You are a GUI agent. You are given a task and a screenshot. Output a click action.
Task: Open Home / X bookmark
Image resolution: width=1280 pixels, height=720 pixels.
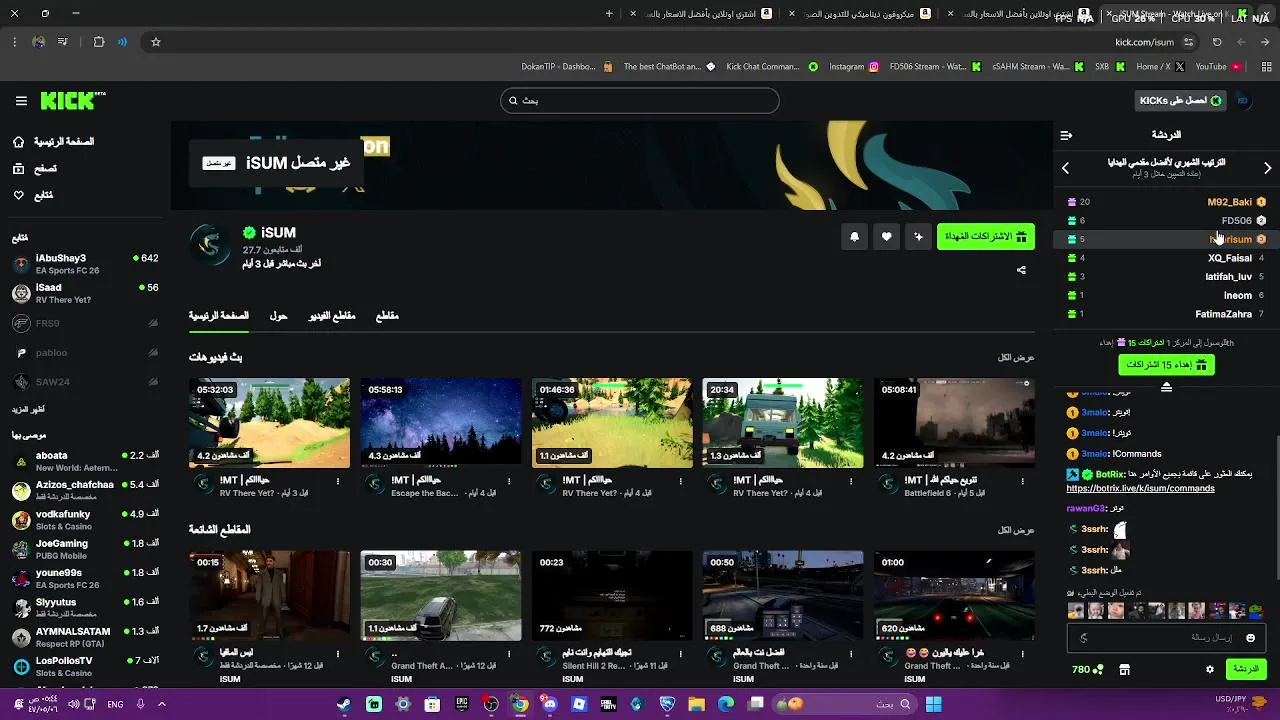point(1160,67)
